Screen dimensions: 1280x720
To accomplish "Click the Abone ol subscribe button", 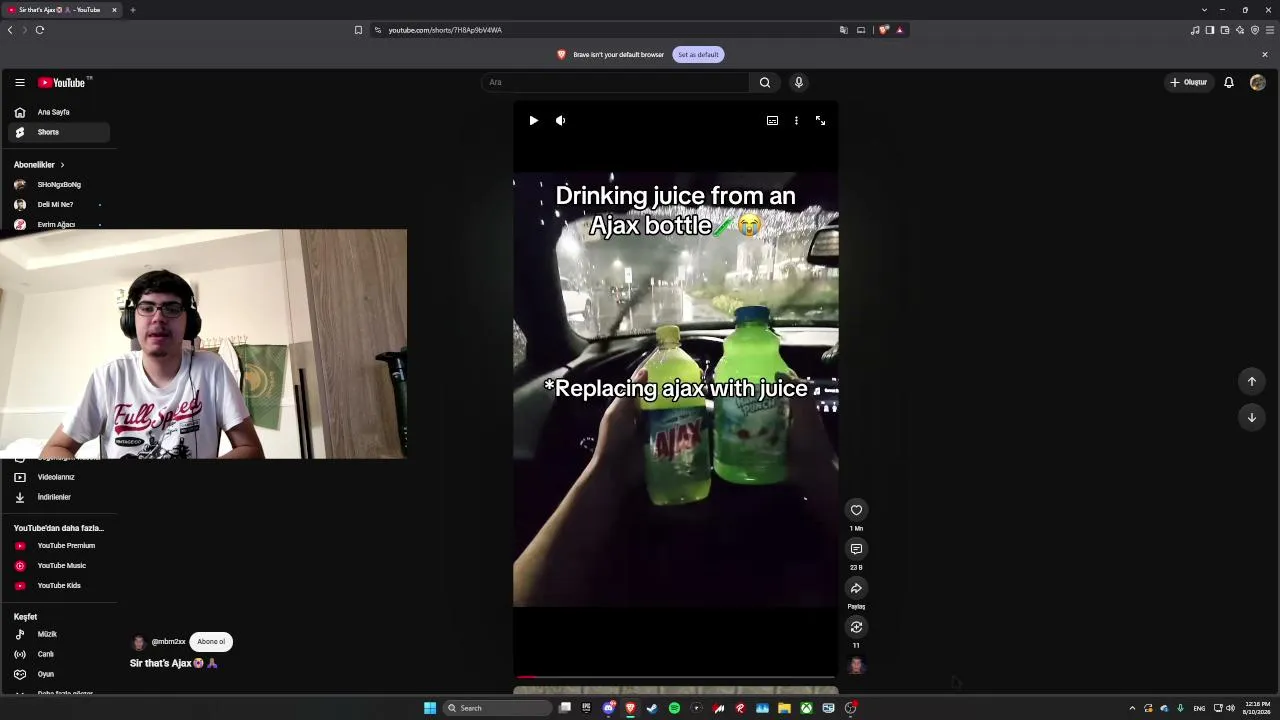I will click(x=211, y=642).
